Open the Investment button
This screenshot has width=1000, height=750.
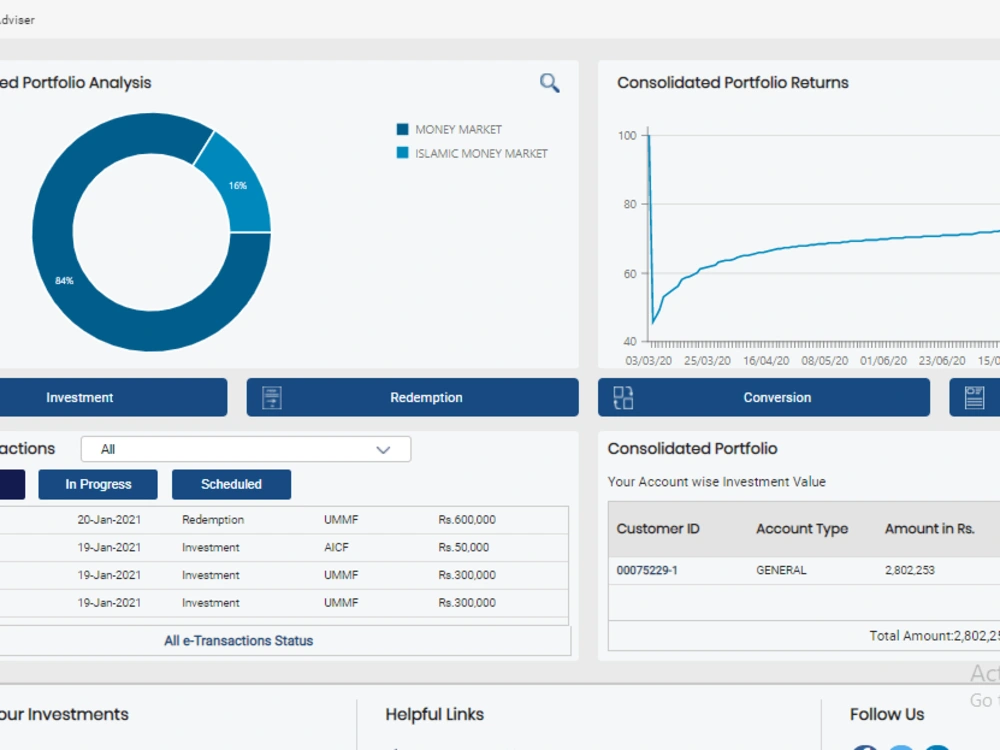(x=112, y=397)
